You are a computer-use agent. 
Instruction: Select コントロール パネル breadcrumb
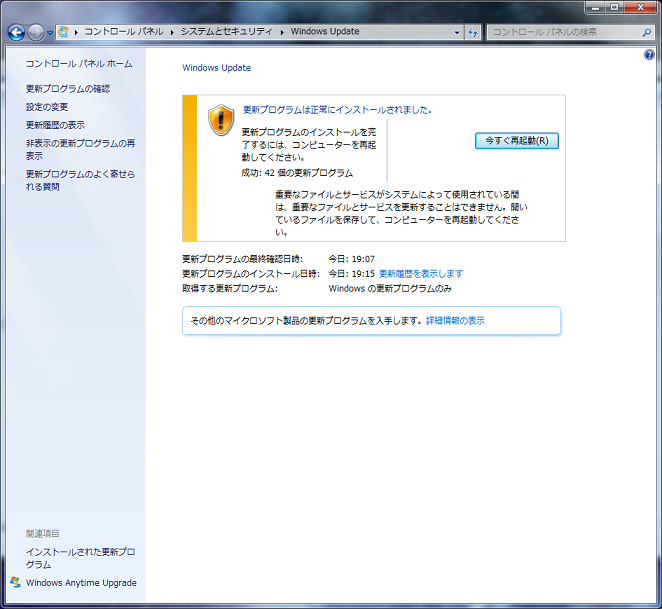pos(124,32)
